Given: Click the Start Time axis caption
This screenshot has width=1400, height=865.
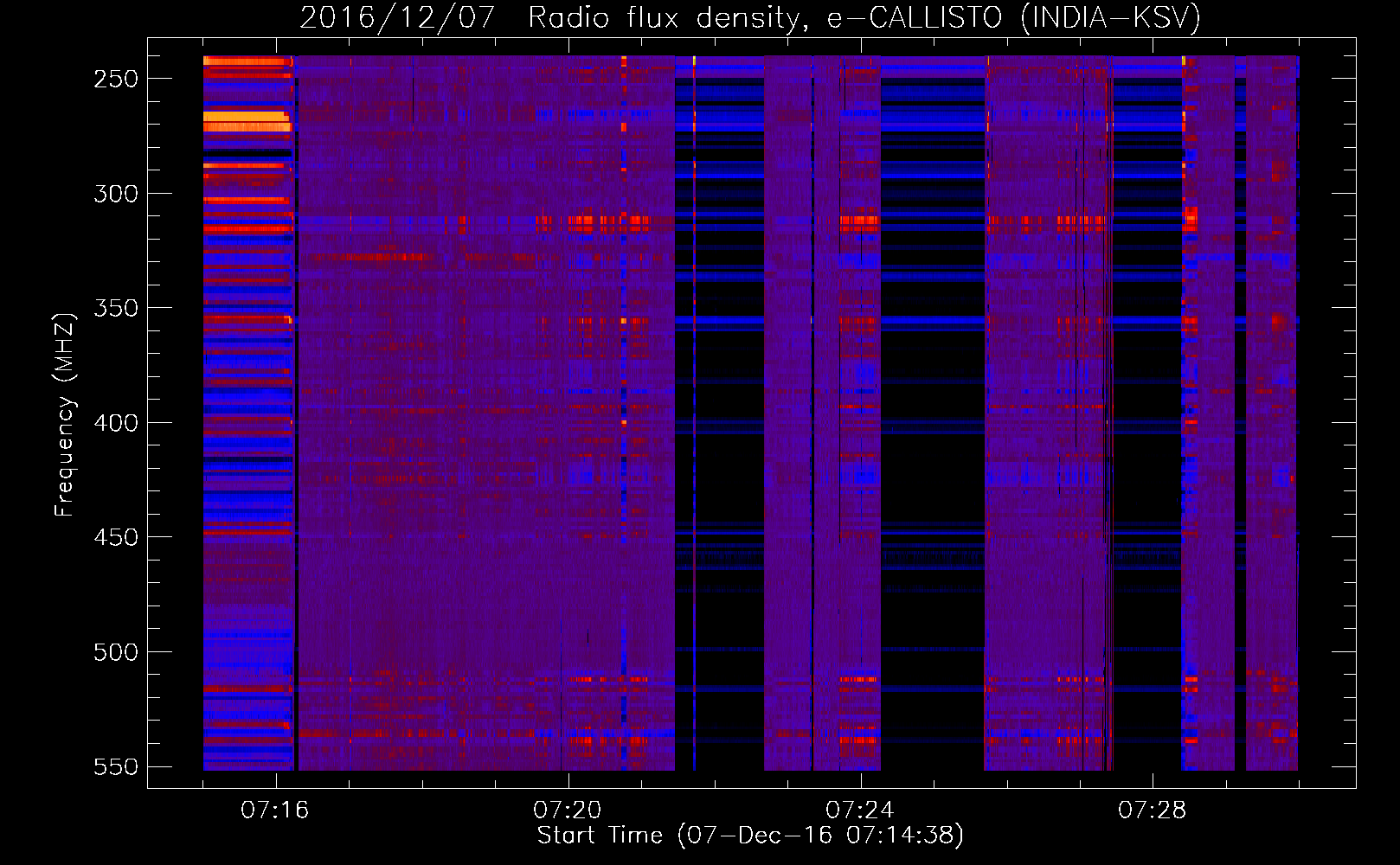Looking at the screenshot, I should 750,836.
